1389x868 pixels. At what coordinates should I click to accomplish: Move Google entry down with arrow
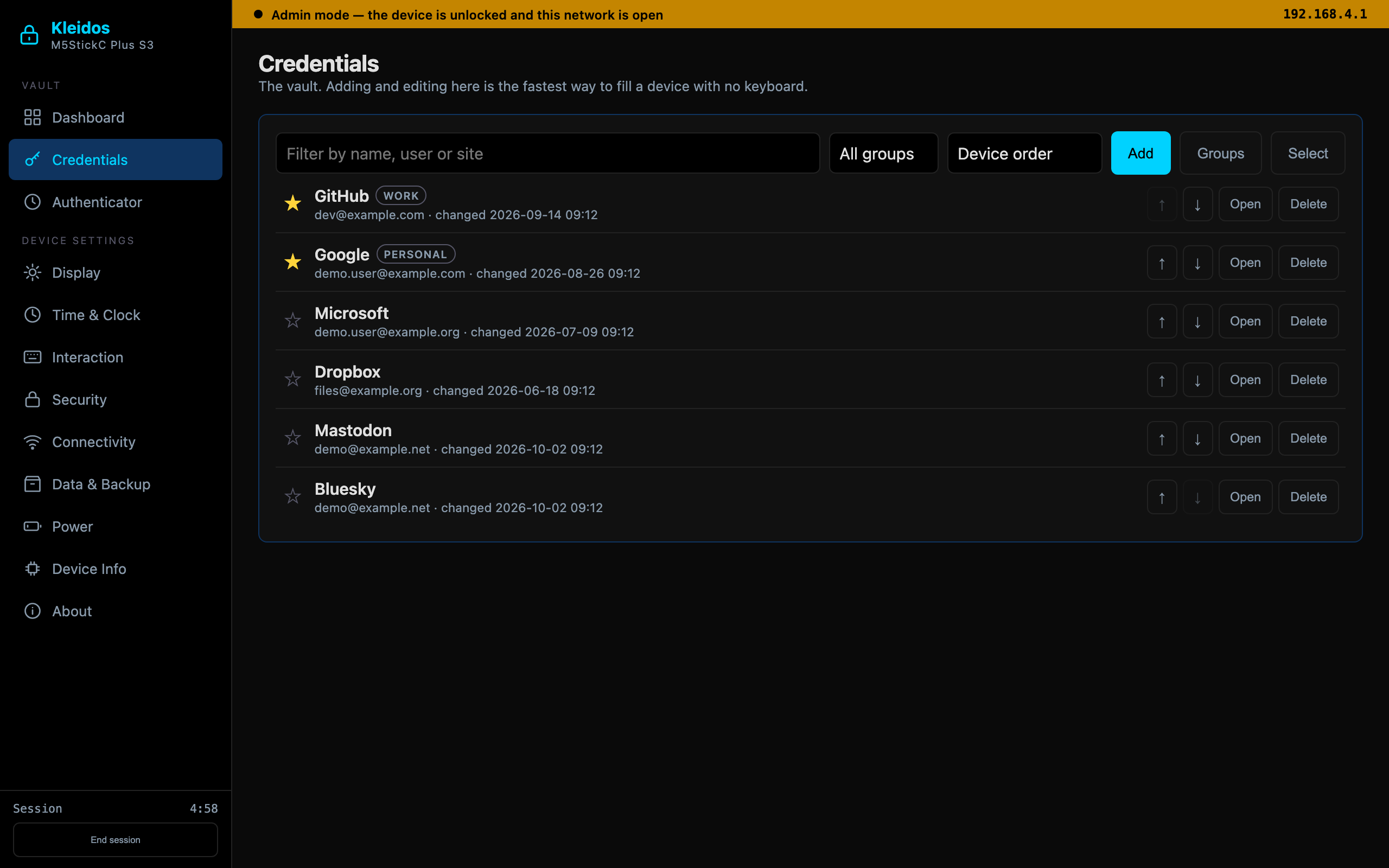1197,263
